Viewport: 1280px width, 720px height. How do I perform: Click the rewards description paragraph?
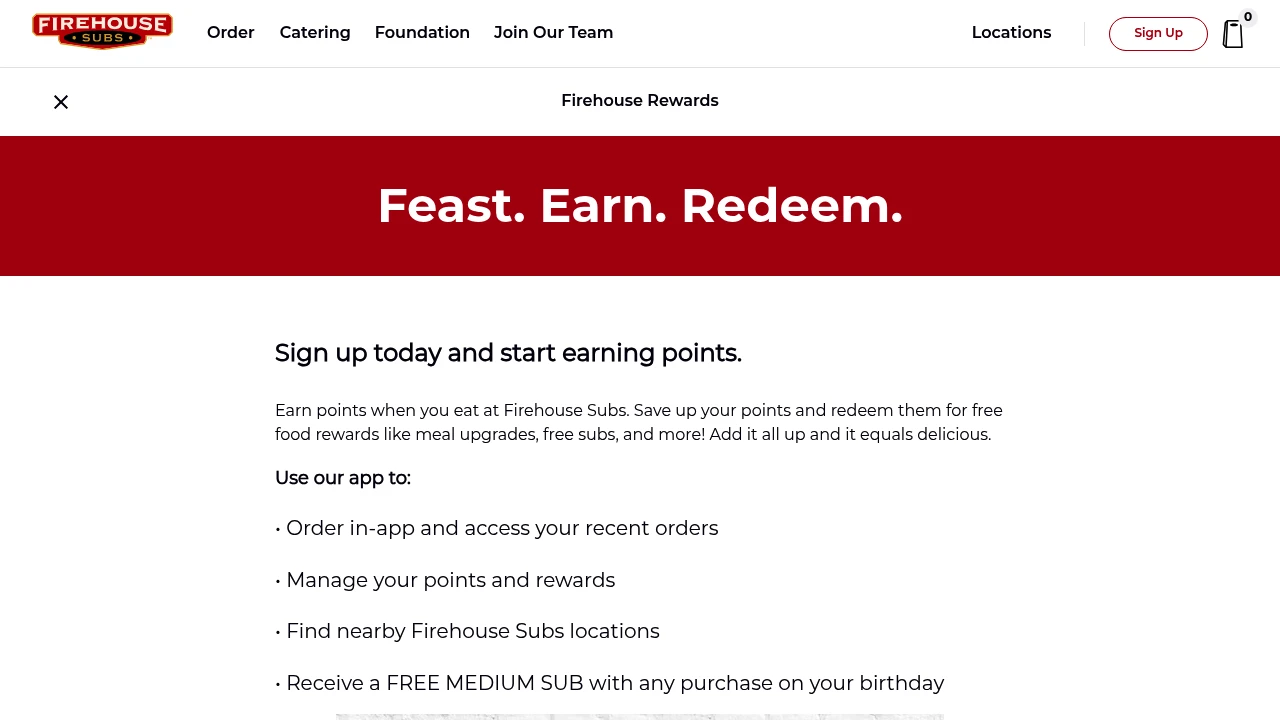coord(639,422)
